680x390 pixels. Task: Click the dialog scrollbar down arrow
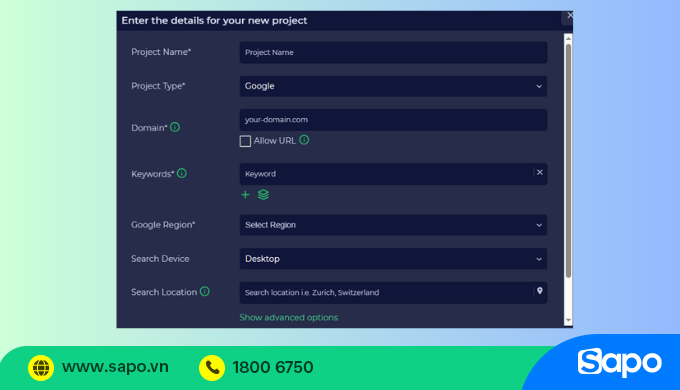click(x=568, y=321)
